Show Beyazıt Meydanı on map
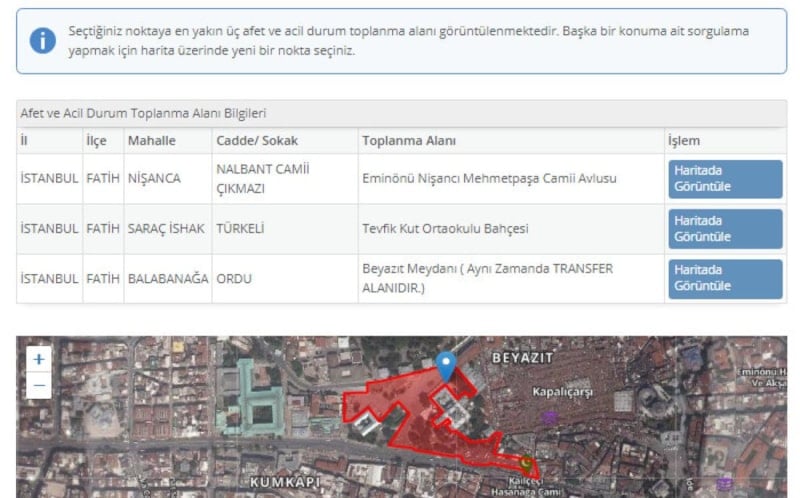Image resolution: width=800 pixels, height=498 pixels. pyautogui.click(x=725, y=279)
